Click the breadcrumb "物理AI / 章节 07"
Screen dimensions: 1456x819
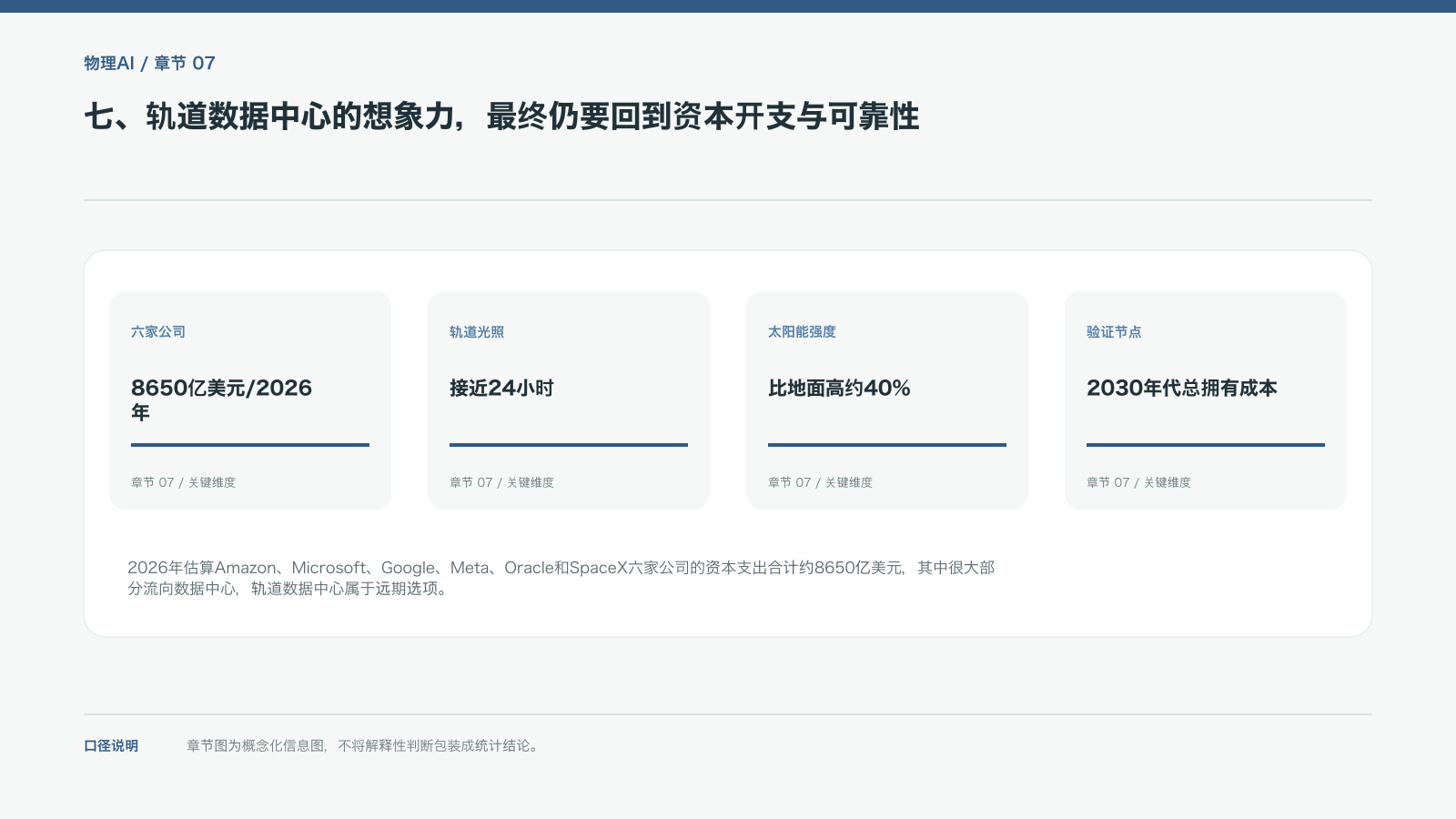[149, 63]
